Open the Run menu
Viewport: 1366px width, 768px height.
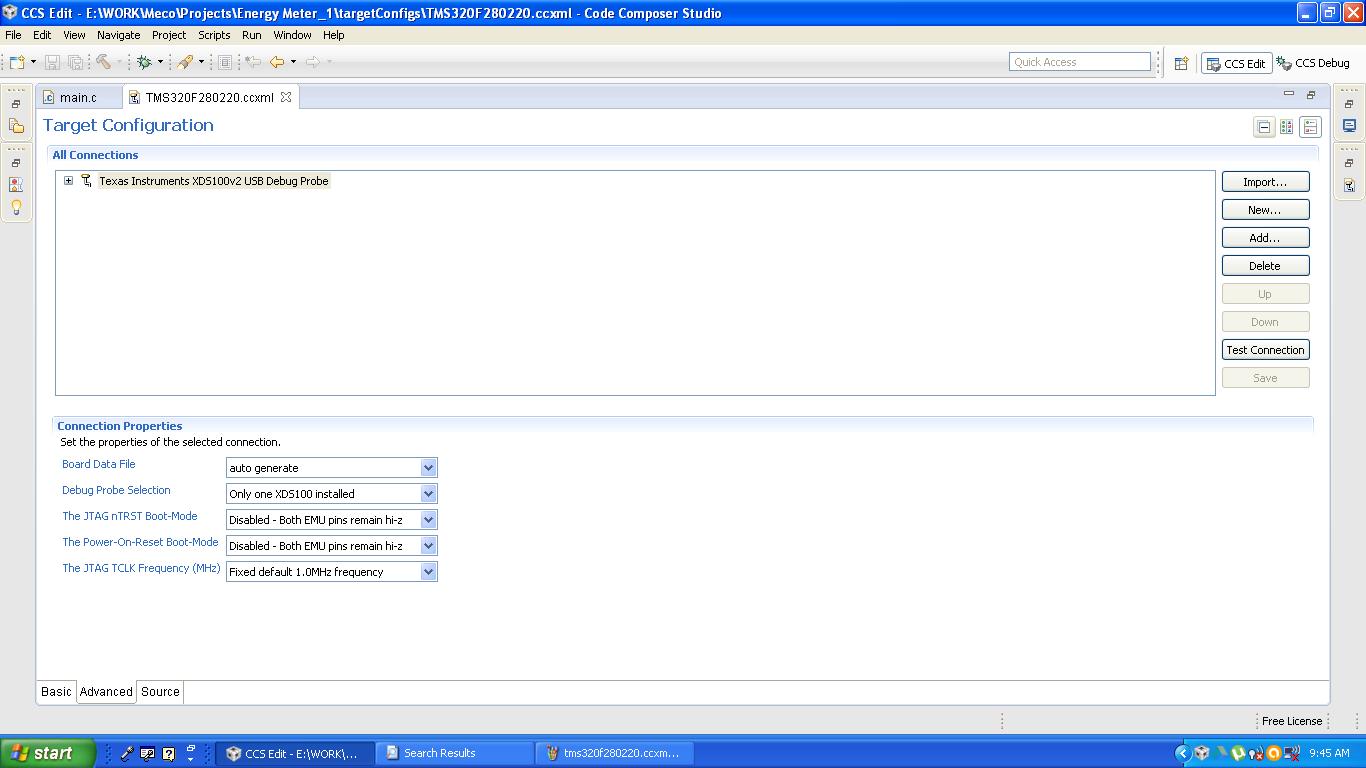point(252,35)
